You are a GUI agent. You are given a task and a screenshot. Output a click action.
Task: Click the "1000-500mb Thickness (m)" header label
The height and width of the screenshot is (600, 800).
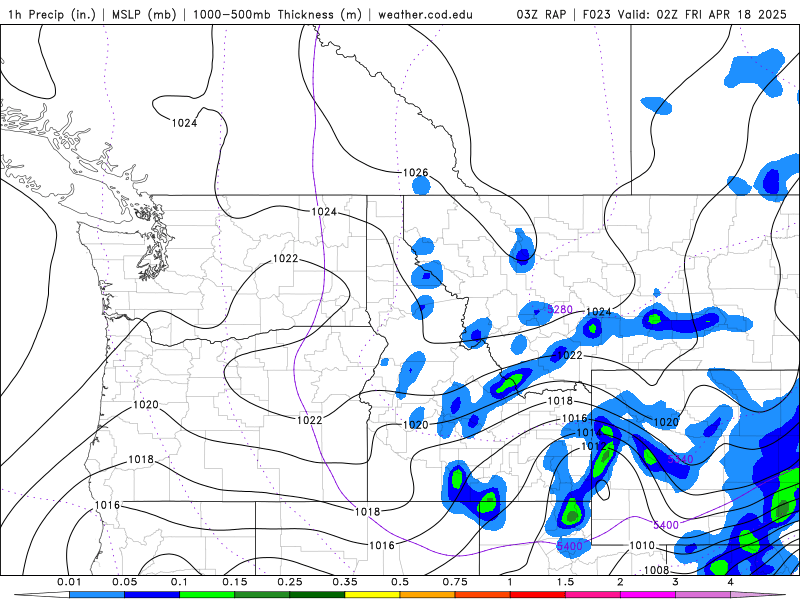pos(277,14)
